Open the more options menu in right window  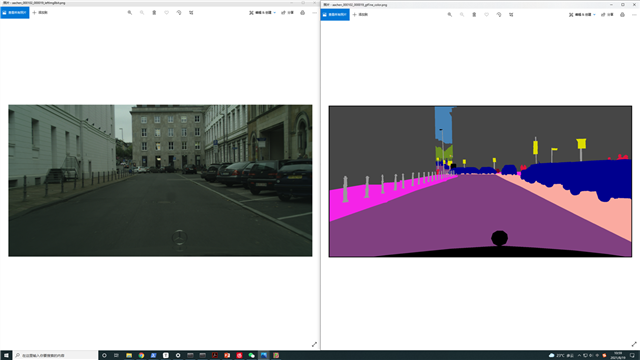point(634,14)
